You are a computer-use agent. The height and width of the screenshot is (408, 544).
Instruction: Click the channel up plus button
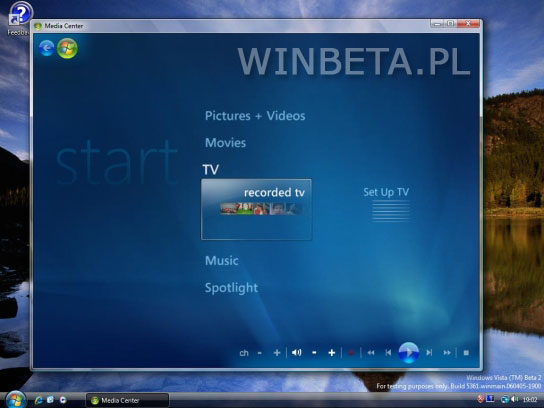coord(277,353)
